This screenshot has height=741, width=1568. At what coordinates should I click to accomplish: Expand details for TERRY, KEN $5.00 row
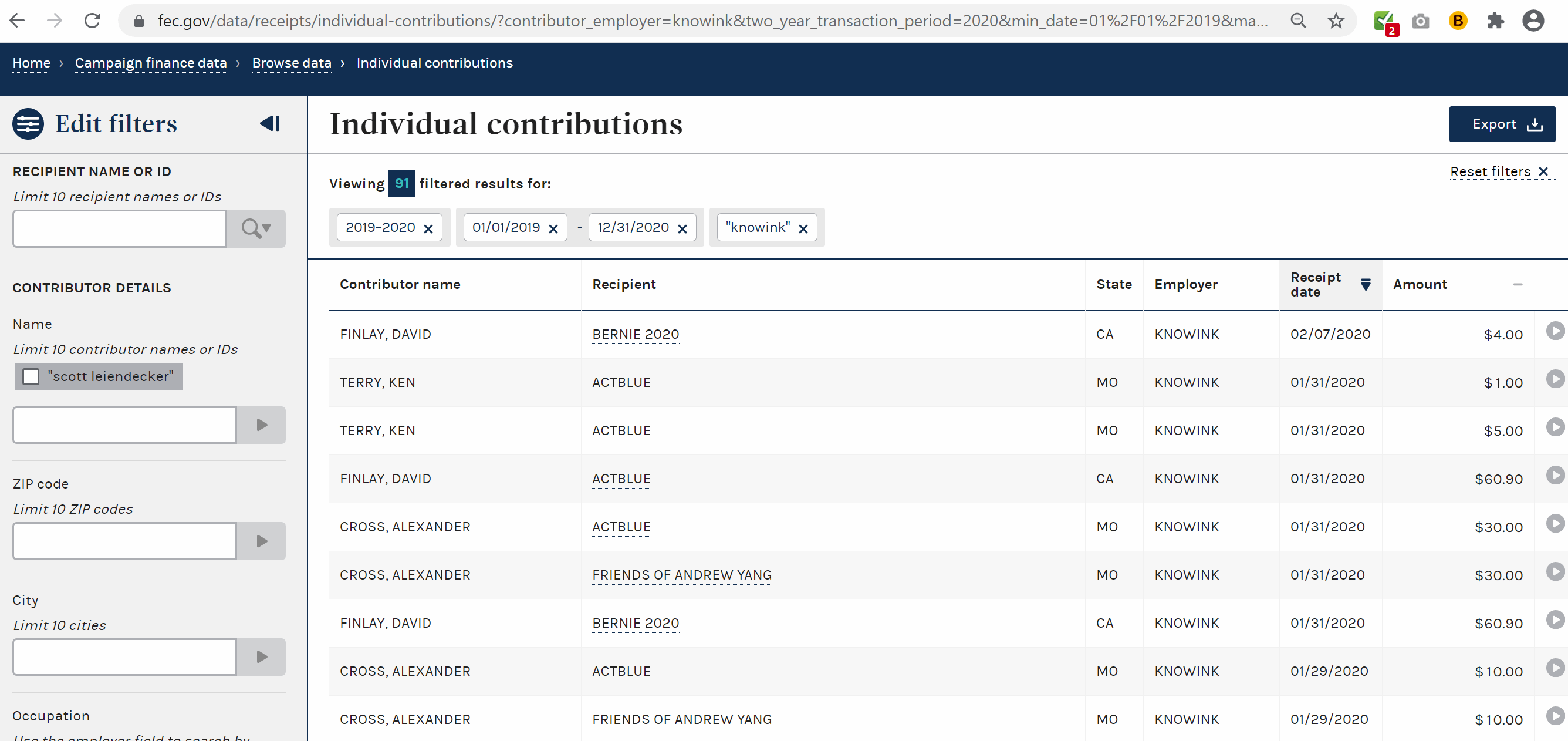tap(1555, 427)
